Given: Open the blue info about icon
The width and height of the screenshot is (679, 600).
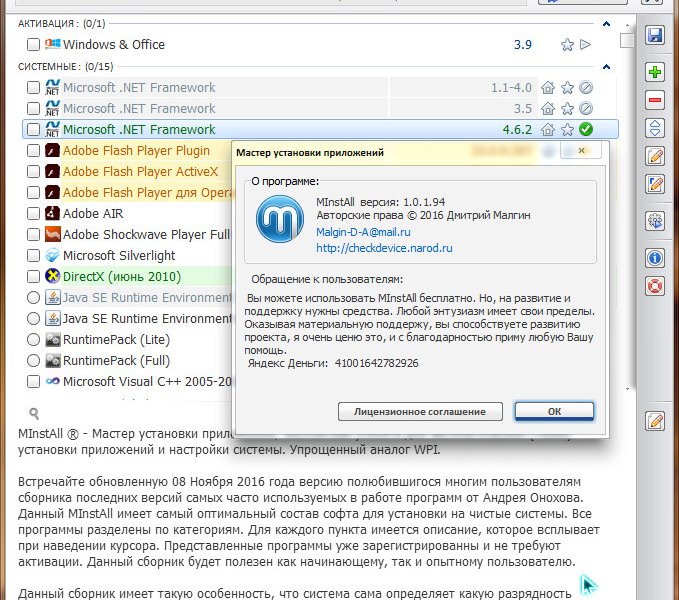Looking at the screenshot, I should [x=655, y=258].
